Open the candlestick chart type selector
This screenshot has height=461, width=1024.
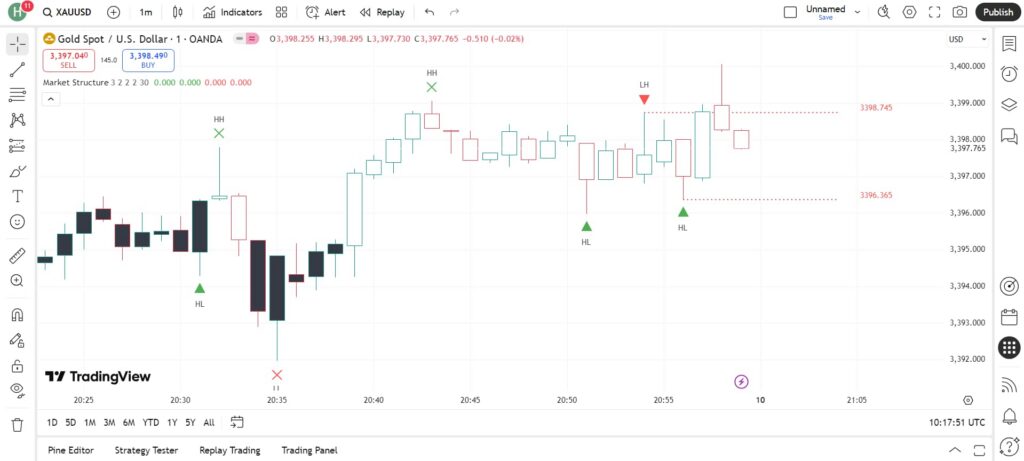pos(178,12)
